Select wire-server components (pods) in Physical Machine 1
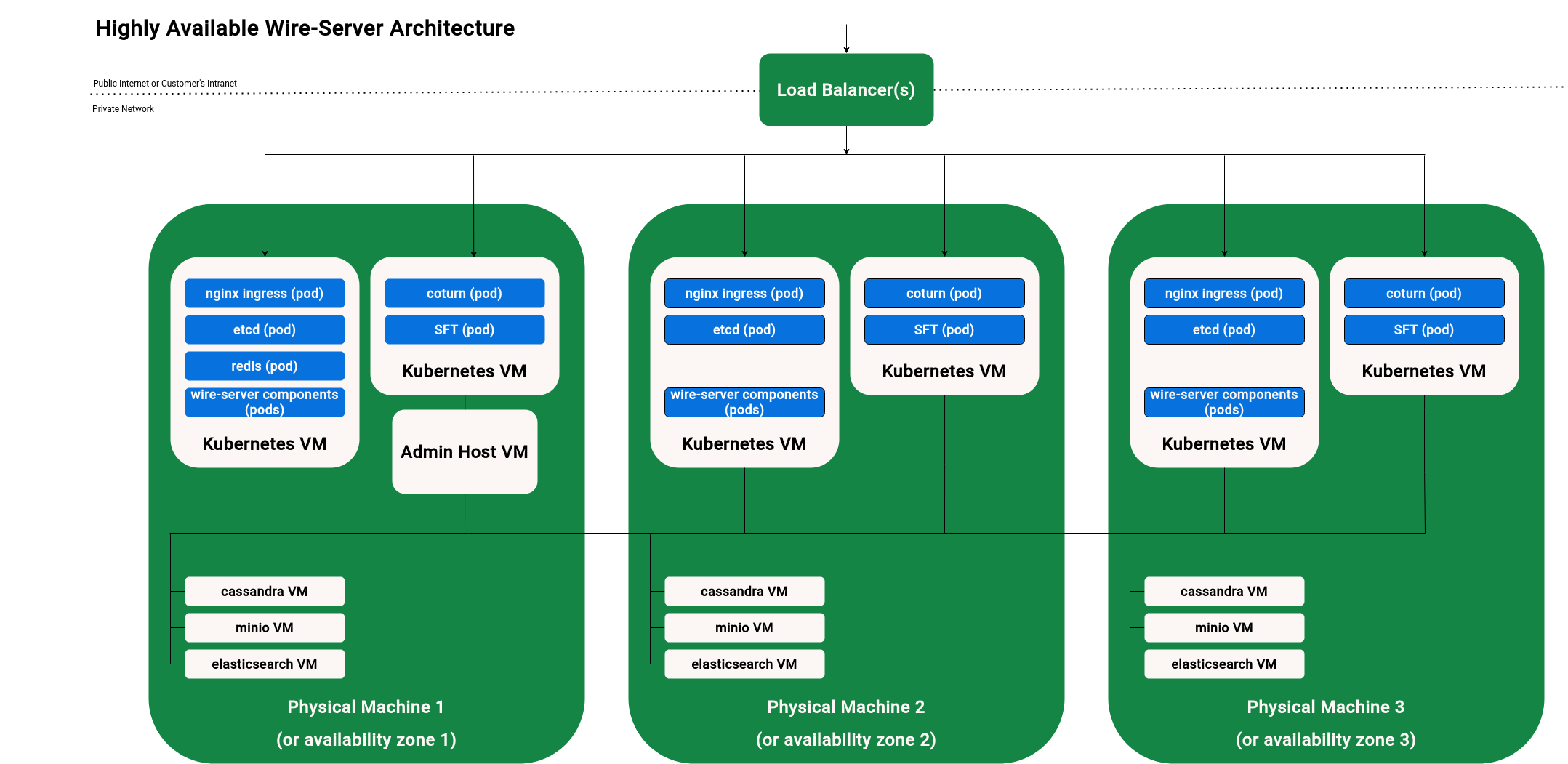Viewport: 1568px width, 764px height. pos(265,402)
